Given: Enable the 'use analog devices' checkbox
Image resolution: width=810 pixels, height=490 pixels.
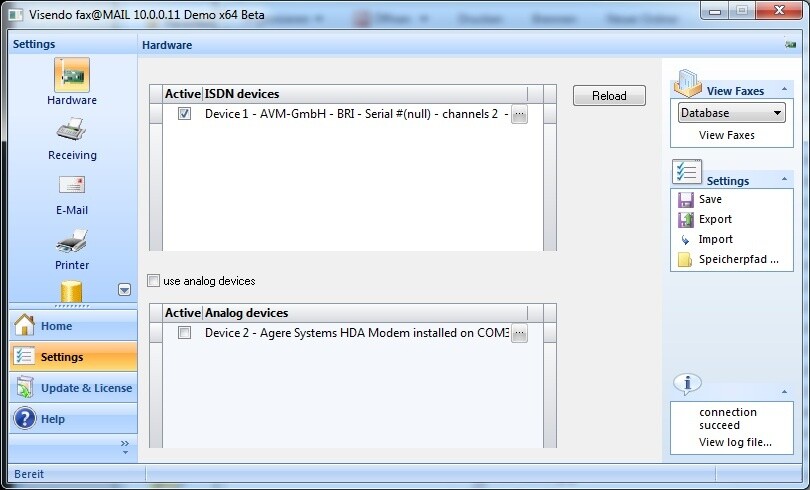Looking at the screenshot, I should pos(154,281).
